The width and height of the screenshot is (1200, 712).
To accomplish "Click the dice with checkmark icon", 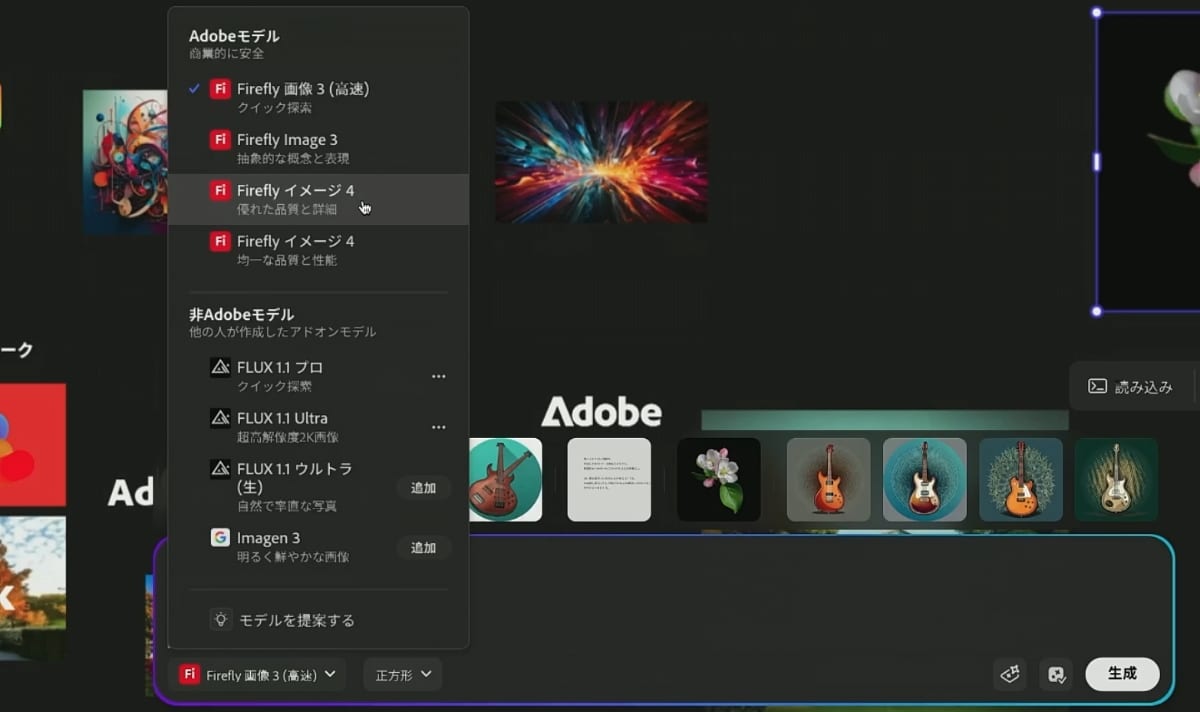I will [1056, 675].
